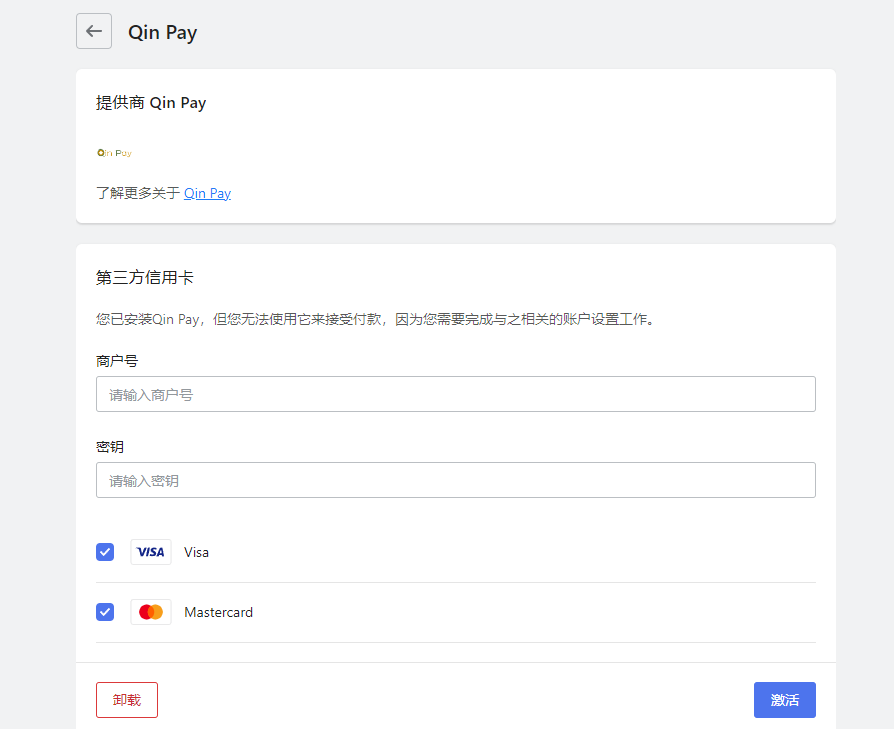Viewport: 894px width, 729px height.
Task: Click the Visa card logo
Action: point(151,552)
